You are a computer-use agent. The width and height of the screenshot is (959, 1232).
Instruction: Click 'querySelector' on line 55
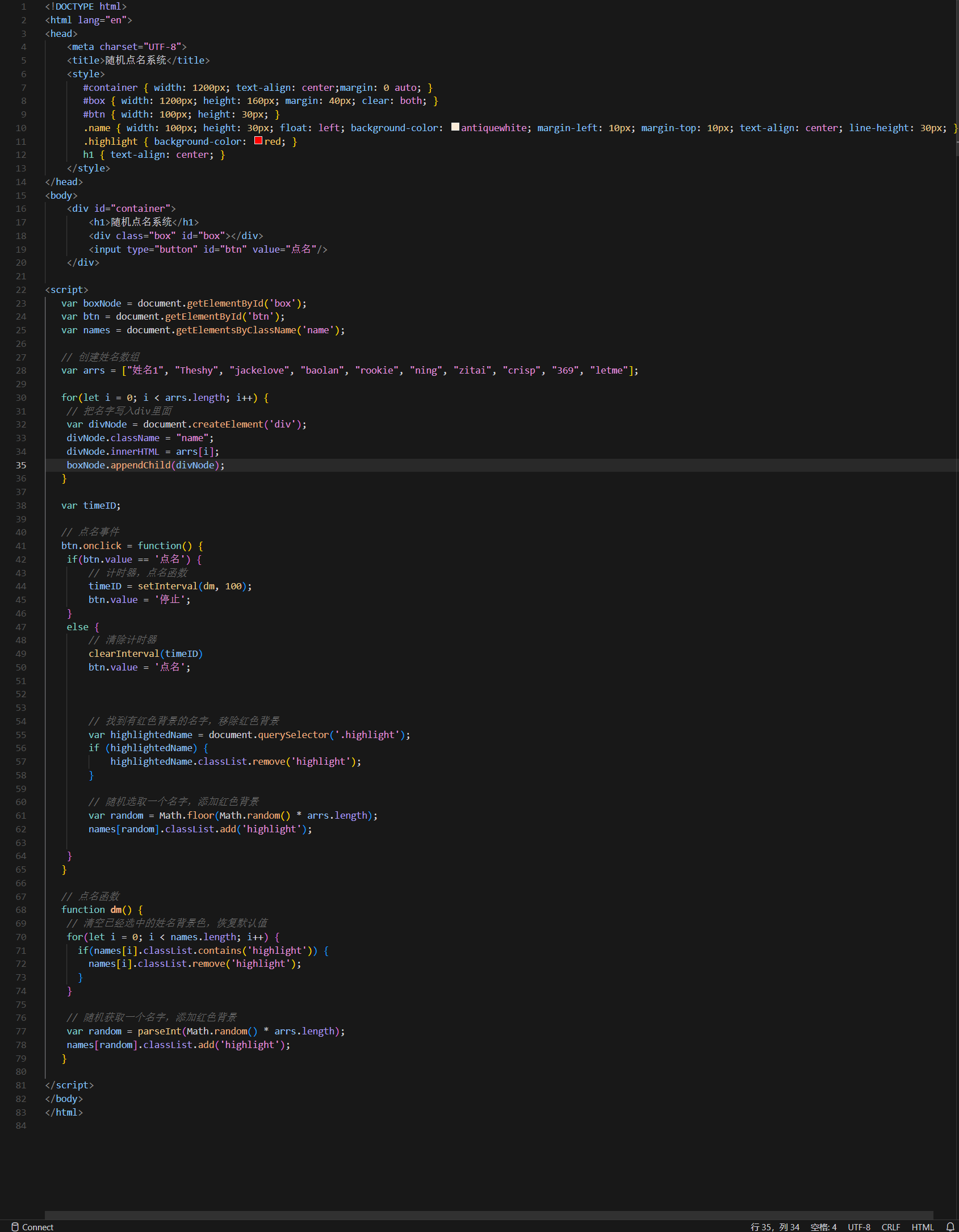294,735
